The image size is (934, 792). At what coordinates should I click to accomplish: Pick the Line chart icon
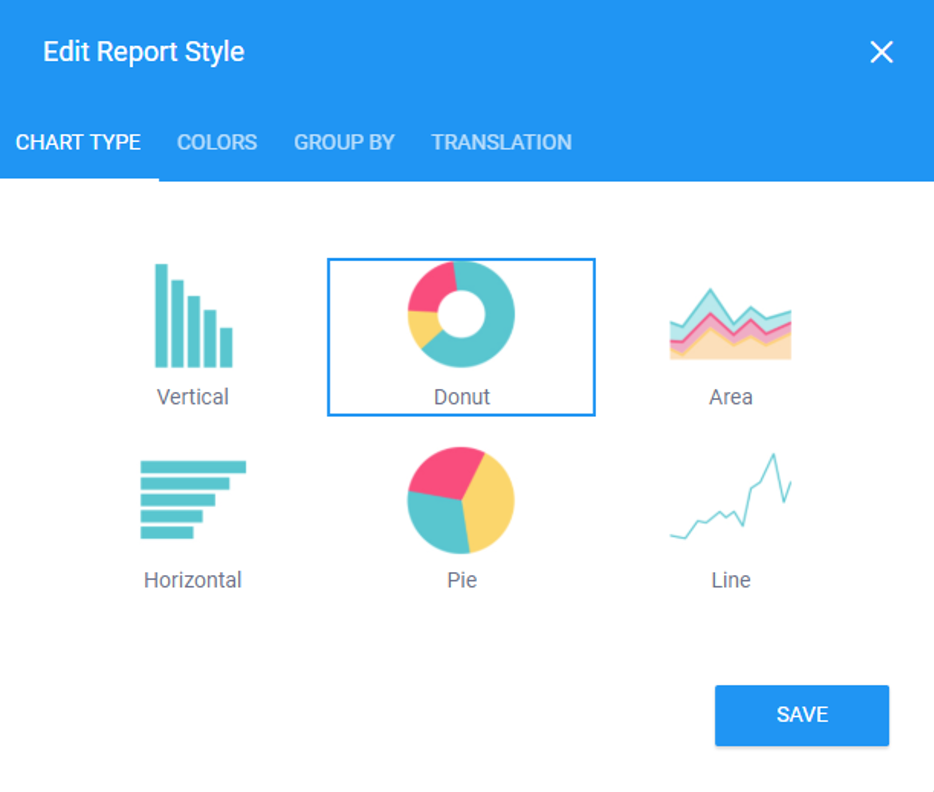[x=730, y=498]
